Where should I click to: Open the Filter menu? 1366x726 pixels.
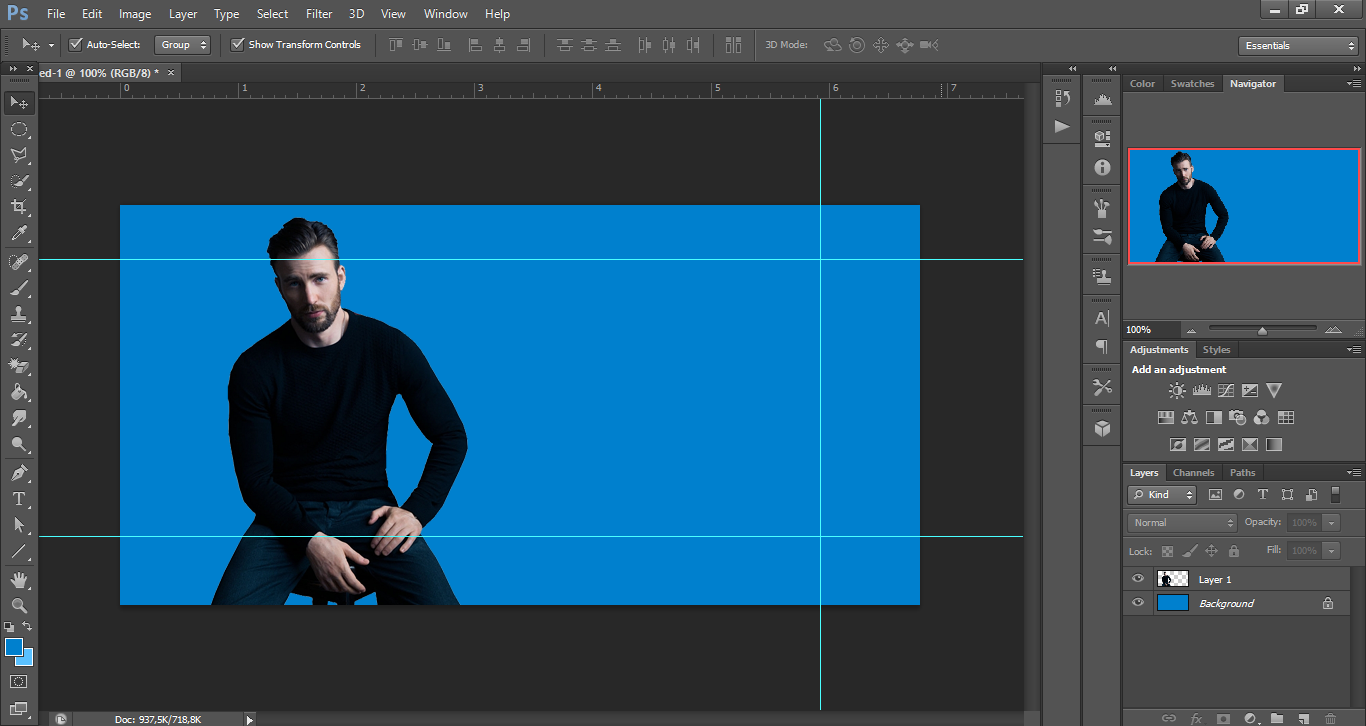point(318,13)
